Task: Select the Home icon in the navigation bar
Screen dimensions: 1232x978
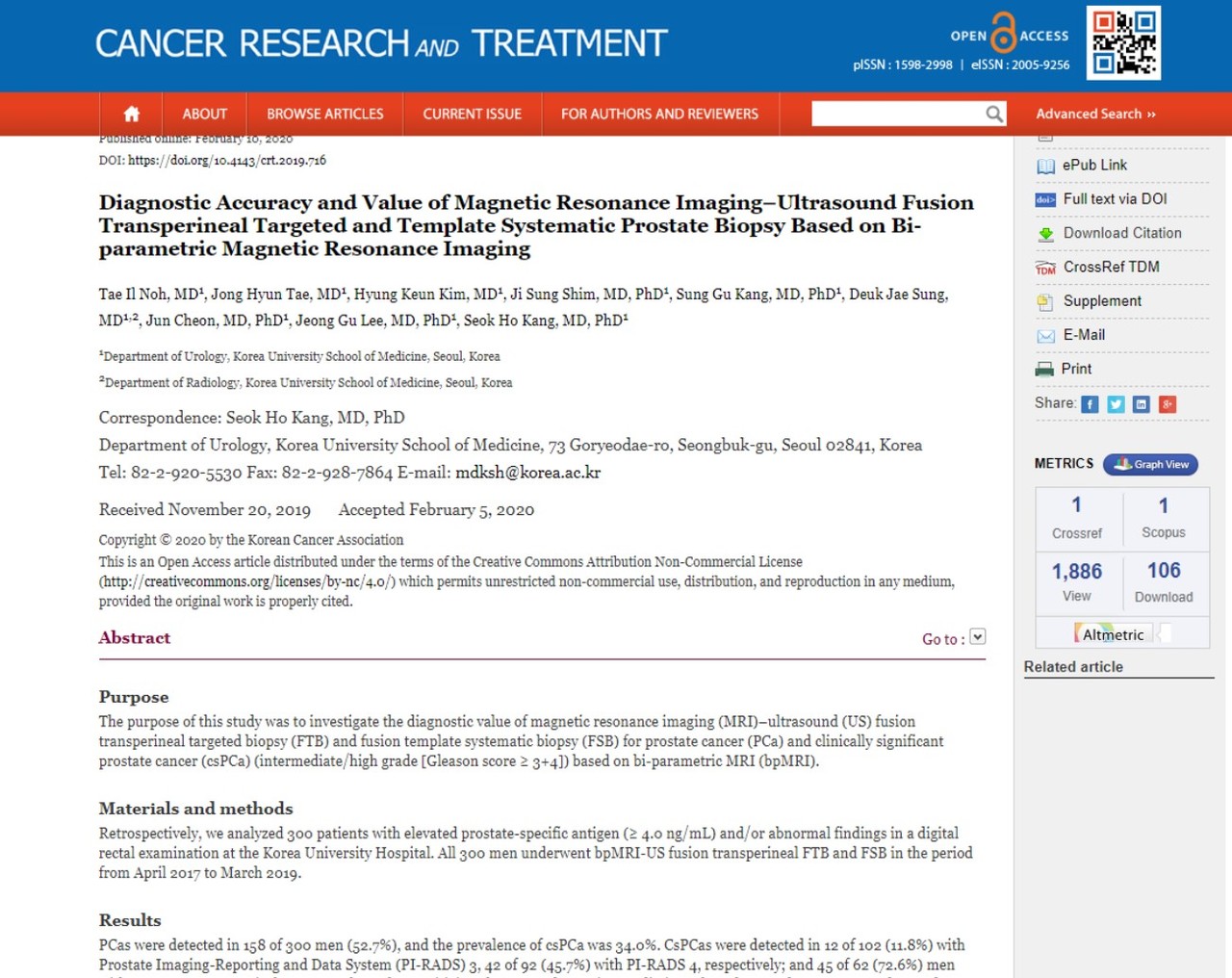Action: (x=130, y=114)
